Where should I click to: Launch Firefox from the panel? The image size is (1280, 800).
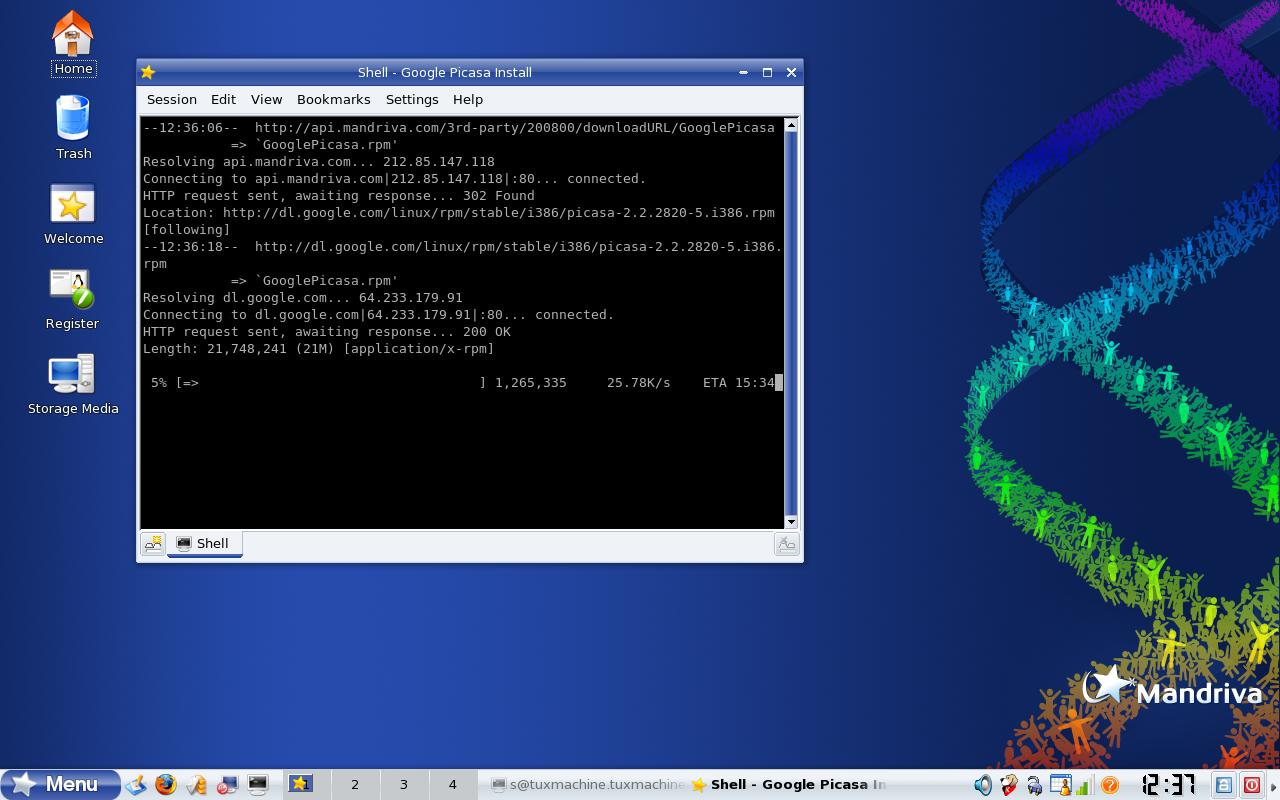pyautogui.click(x=166, y=785)
